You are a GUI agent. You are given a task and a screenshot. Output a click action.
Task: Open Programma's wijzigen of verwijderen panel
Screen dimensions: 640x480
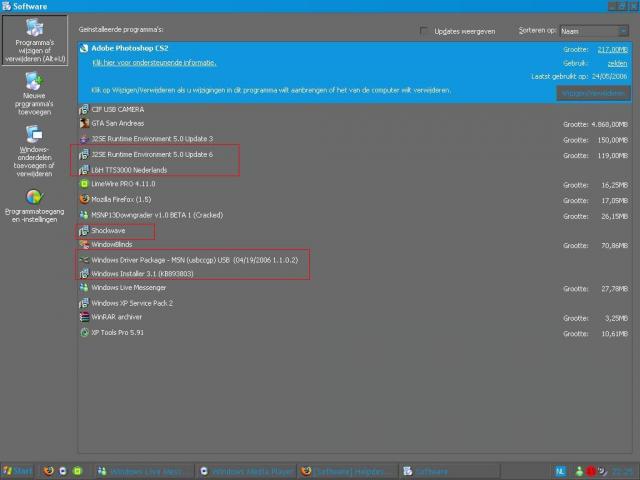click(x=35, y=40)
